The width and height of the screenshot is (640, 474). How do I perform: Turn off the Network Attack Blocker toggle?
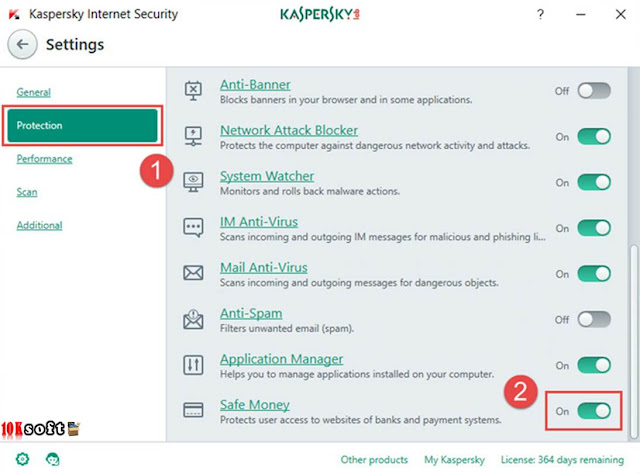tap(594, 136)
